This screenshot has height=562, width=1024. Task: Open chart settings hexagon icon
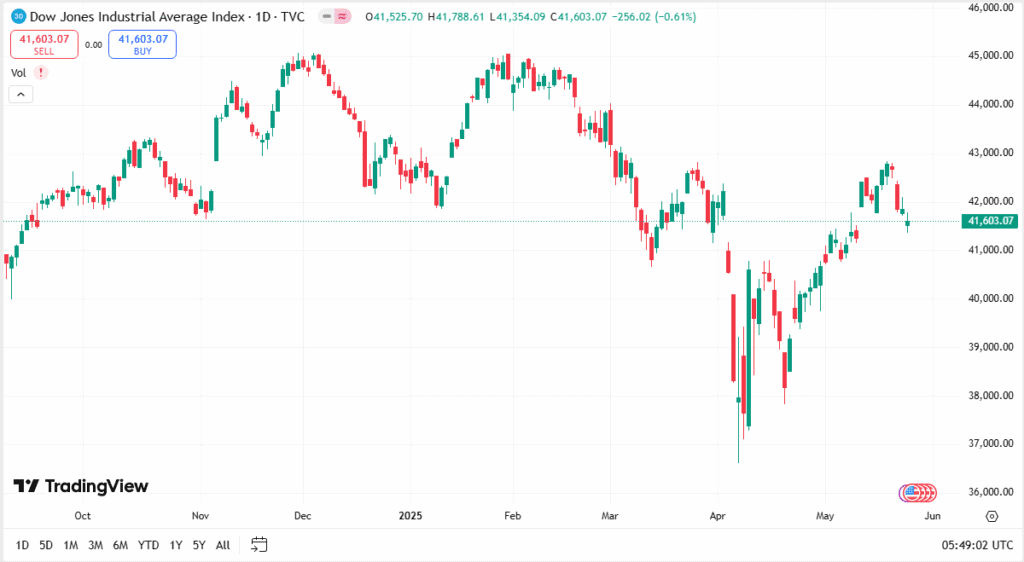click(x=991, y=516)
